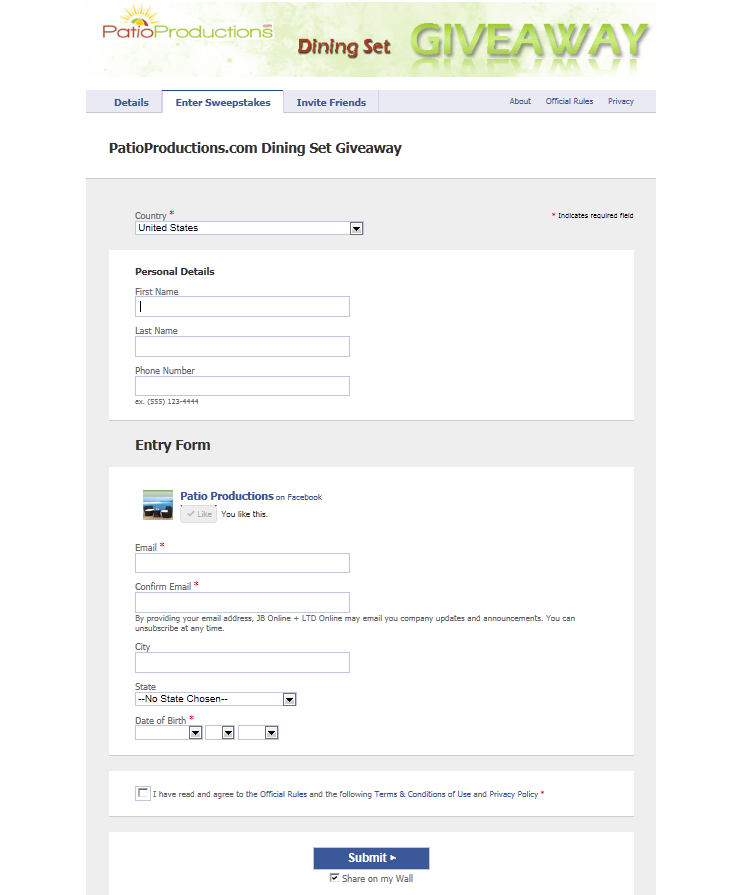Click the 'Indicates required field' note

[x=595, y=216]
